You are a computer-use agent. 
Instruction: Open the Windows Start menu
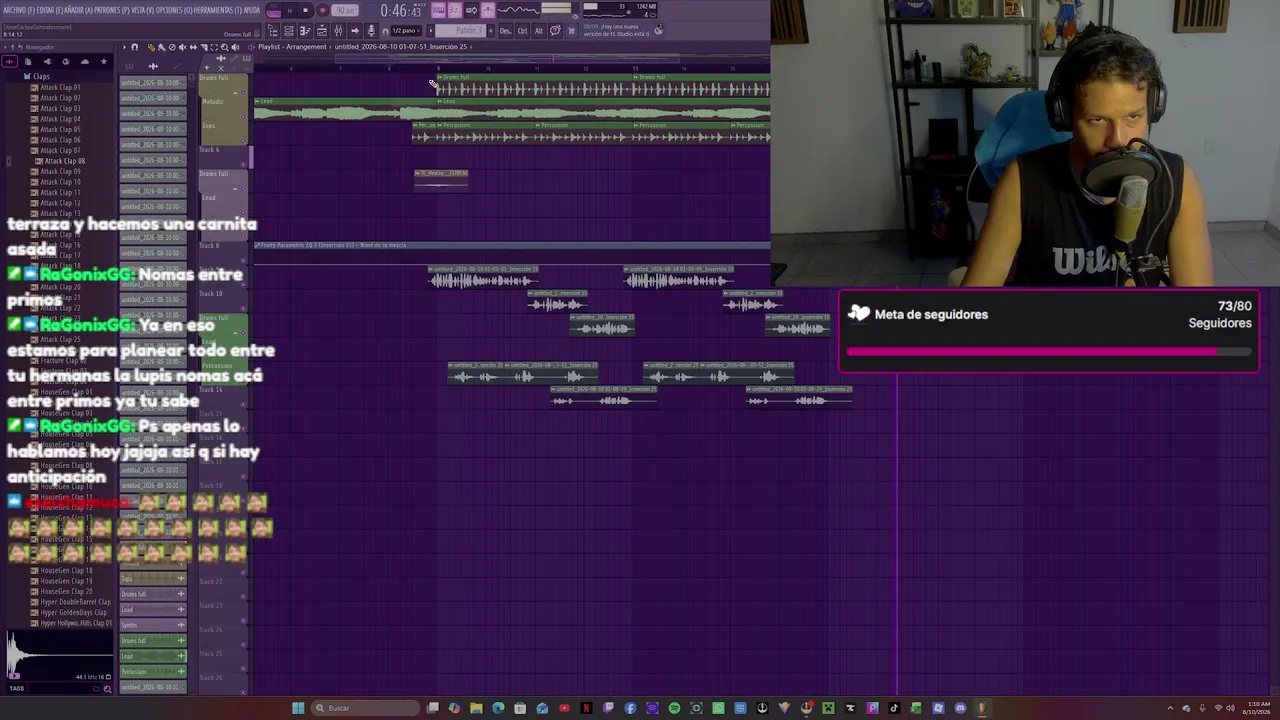coord(298,708)
